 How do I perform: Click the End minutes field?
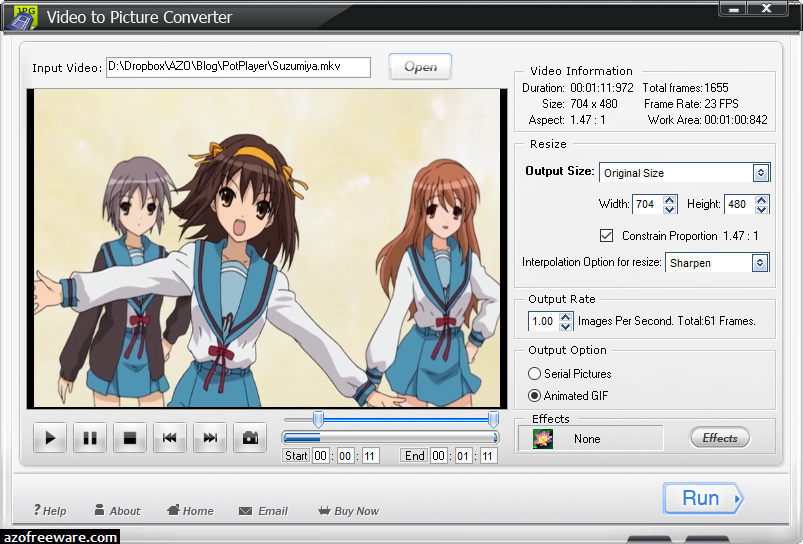tap(463, 456)
